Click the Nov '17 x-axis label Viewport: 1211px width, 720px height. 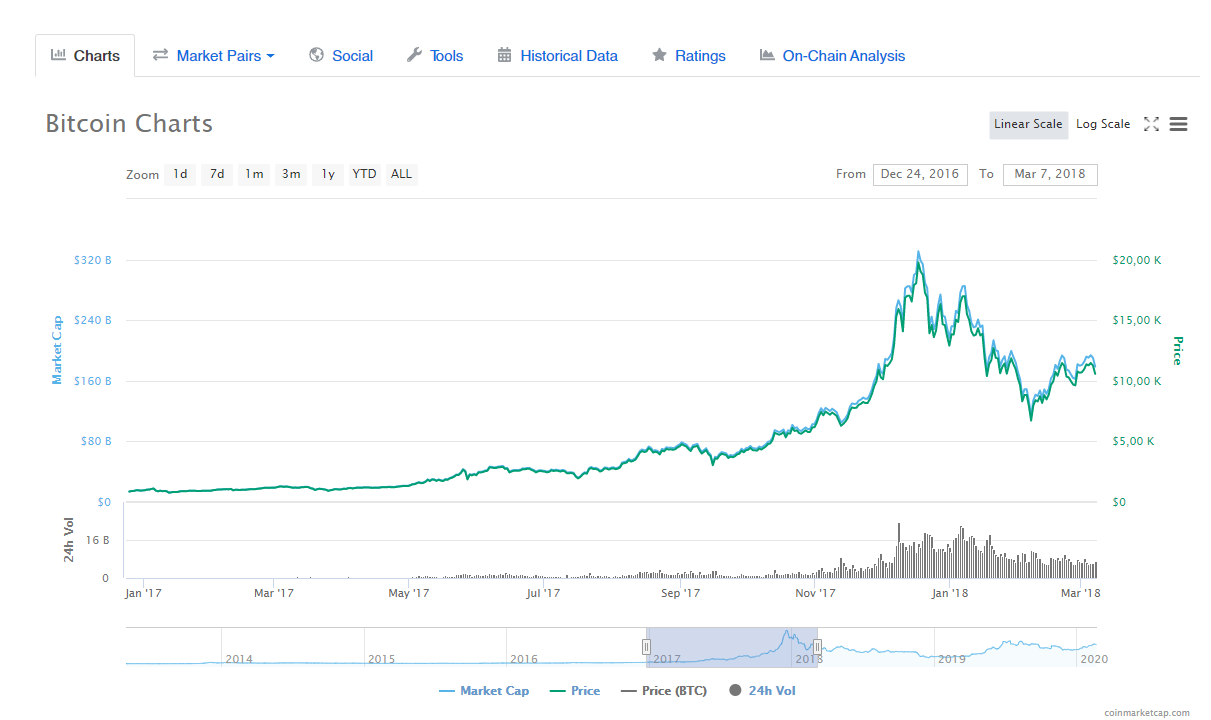(x=816, y=593)
